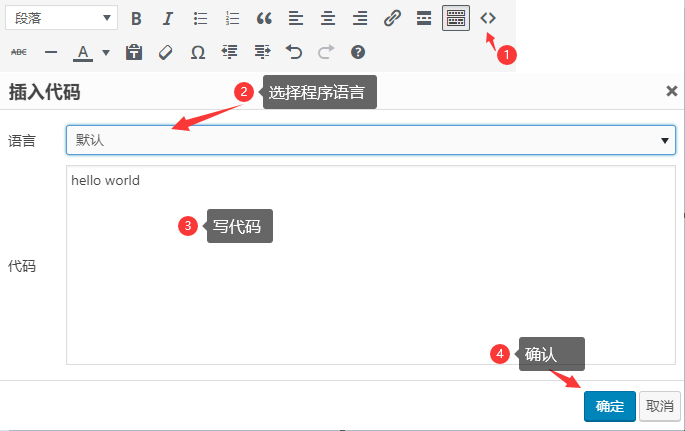Align text right

360,18
